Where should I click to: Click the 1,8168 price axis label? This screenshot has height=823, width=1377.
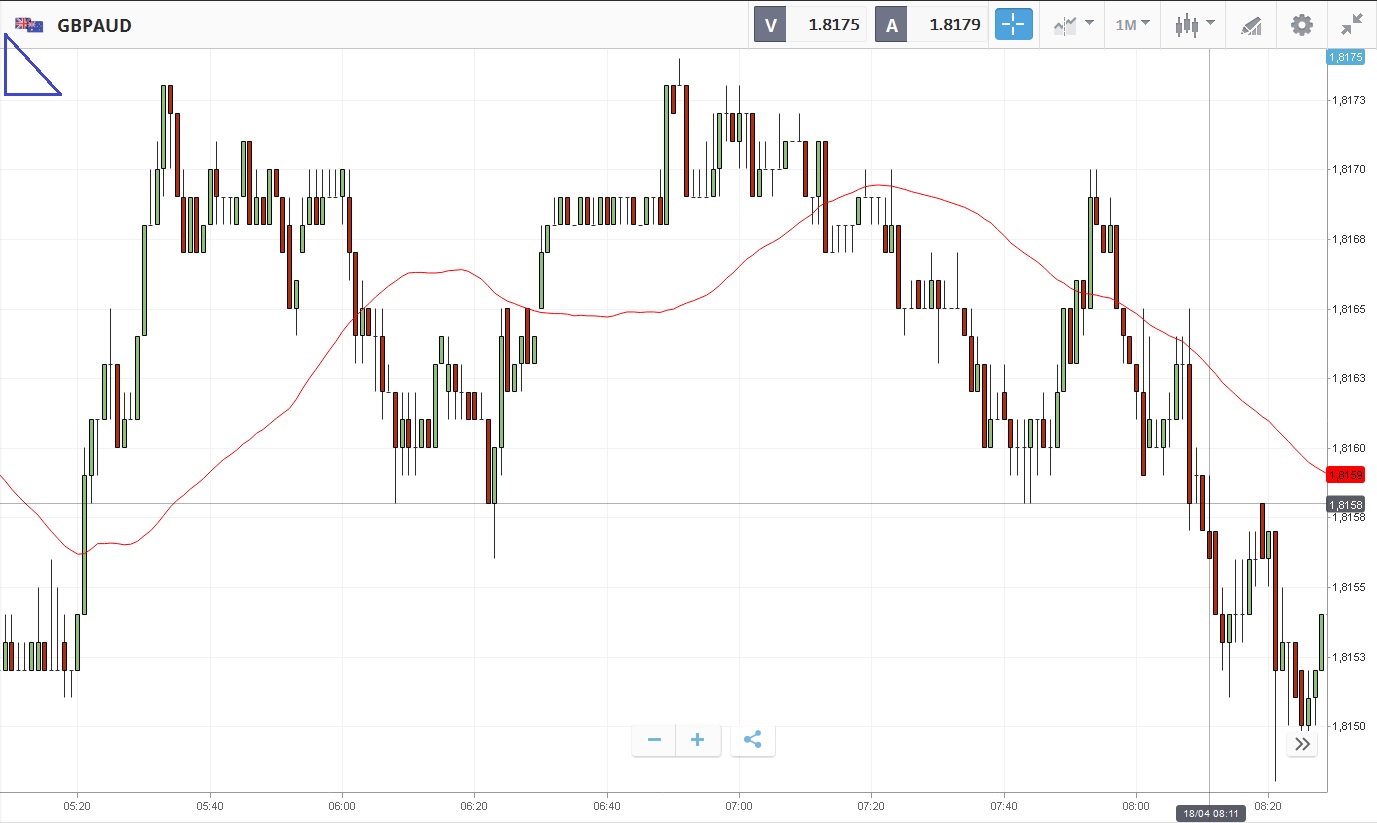1348,239
